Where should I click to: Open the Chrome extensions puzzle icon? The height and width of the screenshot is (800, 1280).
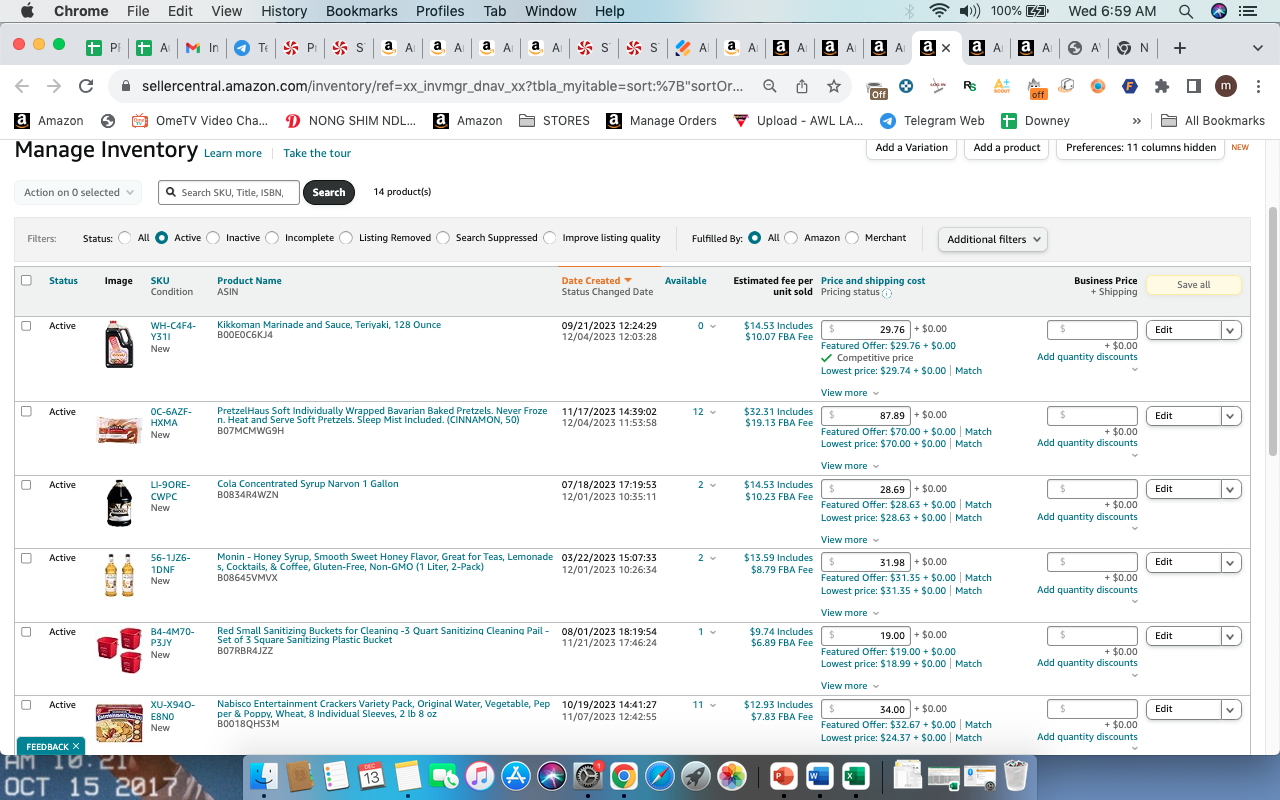(1162, 86)
